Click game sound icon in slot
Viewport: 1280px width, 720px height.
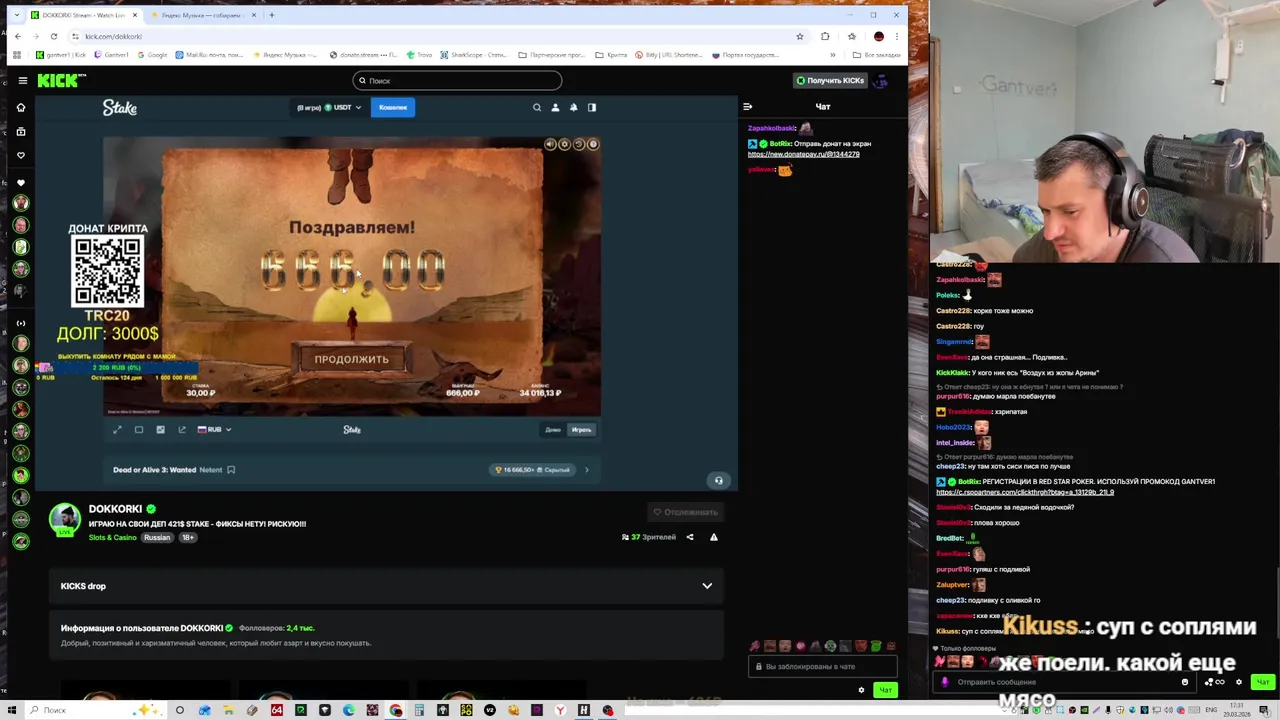tap(549, 144)
